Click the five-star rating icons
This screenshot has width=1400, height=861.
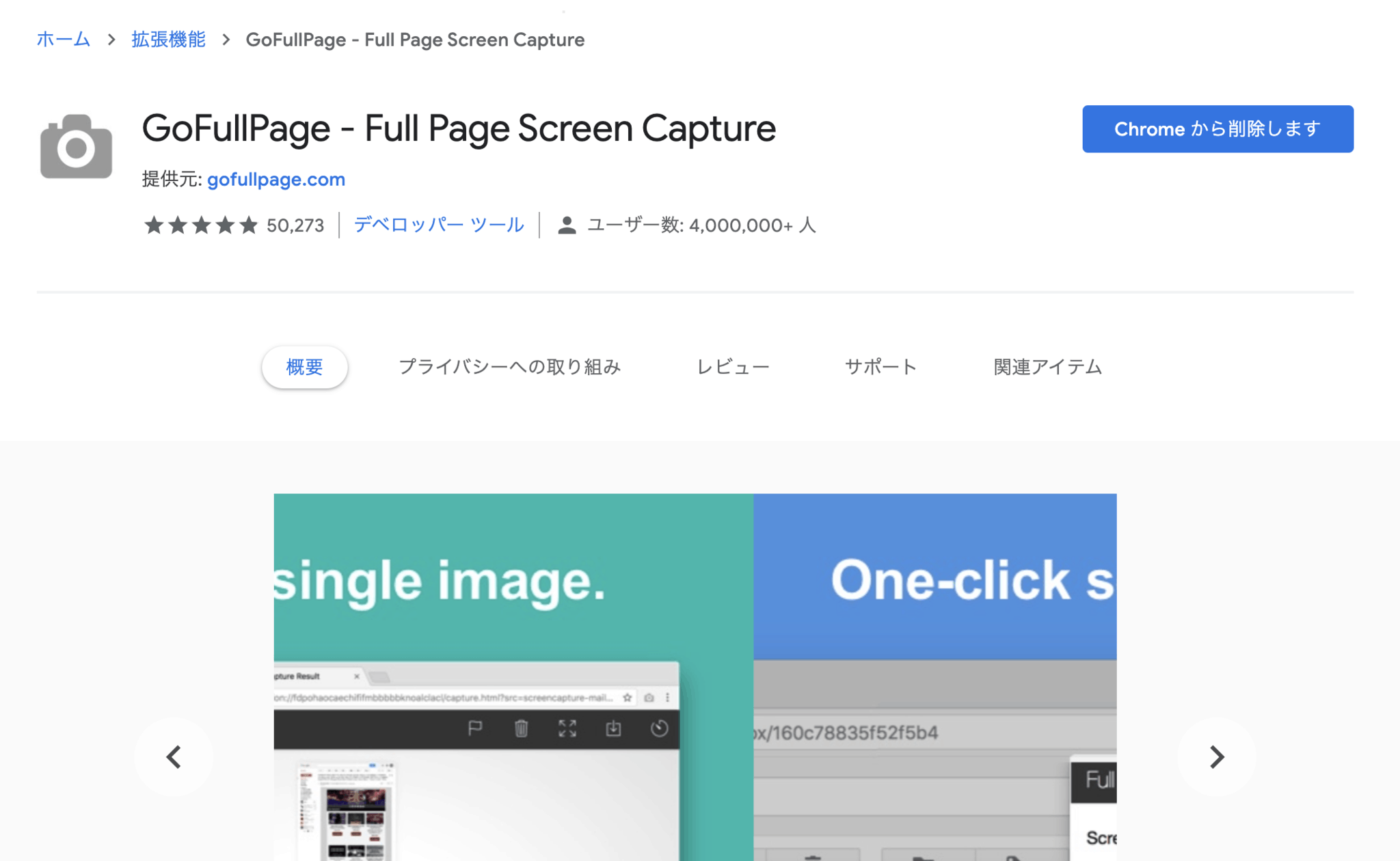(201, 225)
